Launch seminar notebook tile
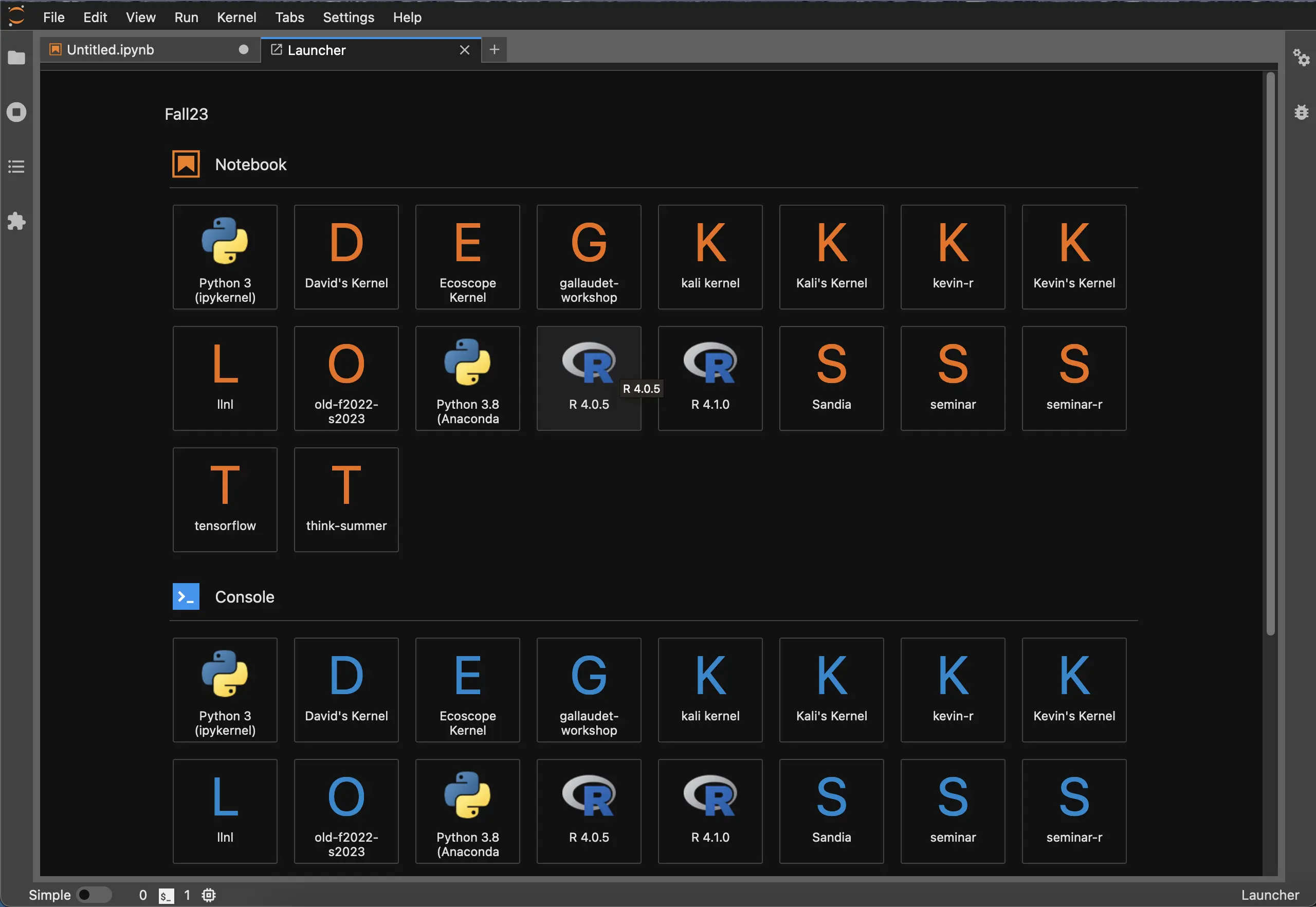This screenshot has height=907, width=1316. [x=953, y=378]
